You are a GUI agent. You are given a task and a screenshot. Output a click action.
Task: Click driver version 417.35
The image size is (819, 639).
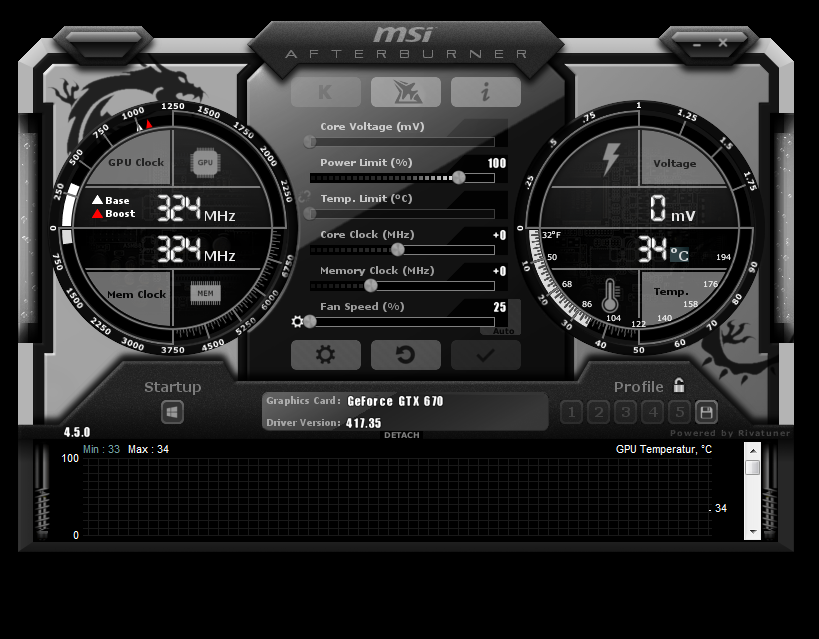(364, 423)
